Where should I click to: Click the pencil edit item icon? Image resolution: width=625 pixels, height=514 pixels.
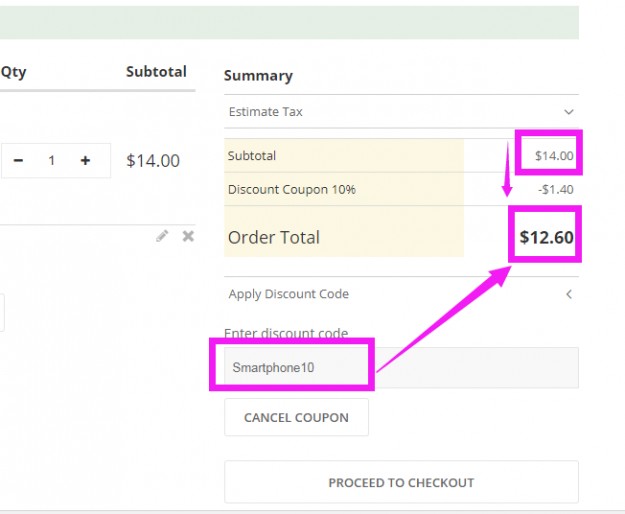click(x=162, y=236)
